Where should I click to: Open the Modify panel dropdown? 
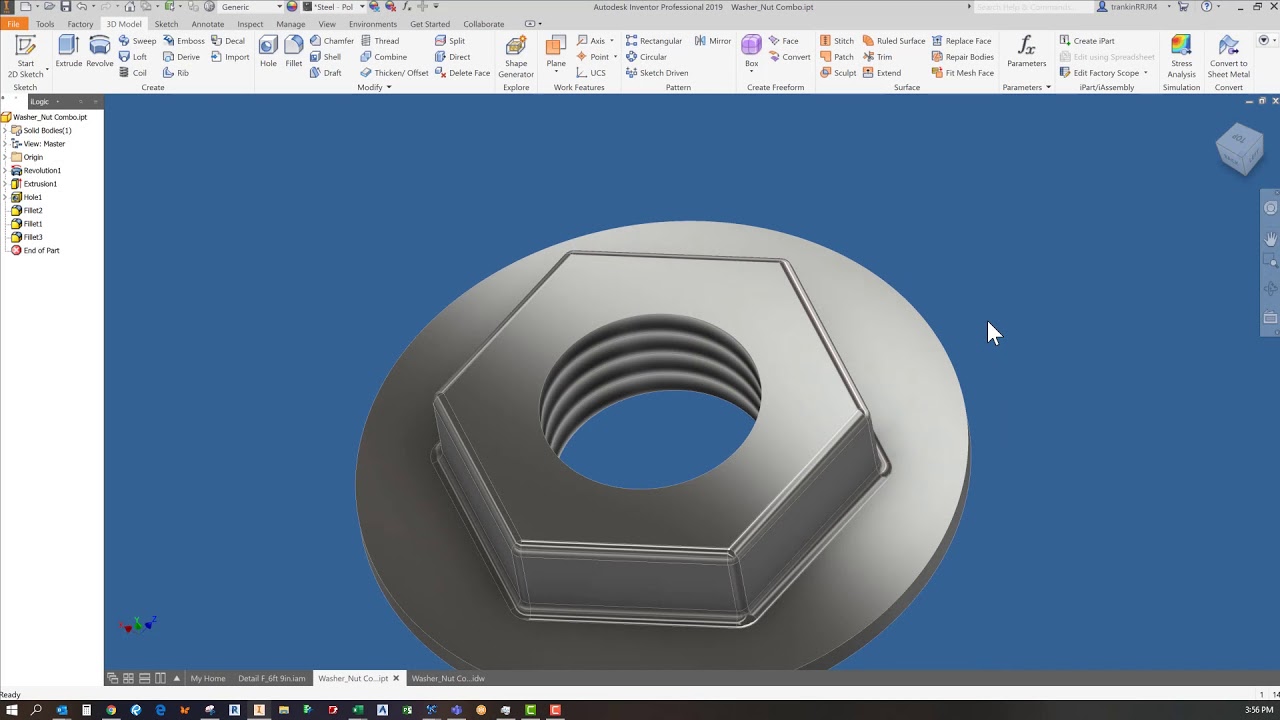375,87
